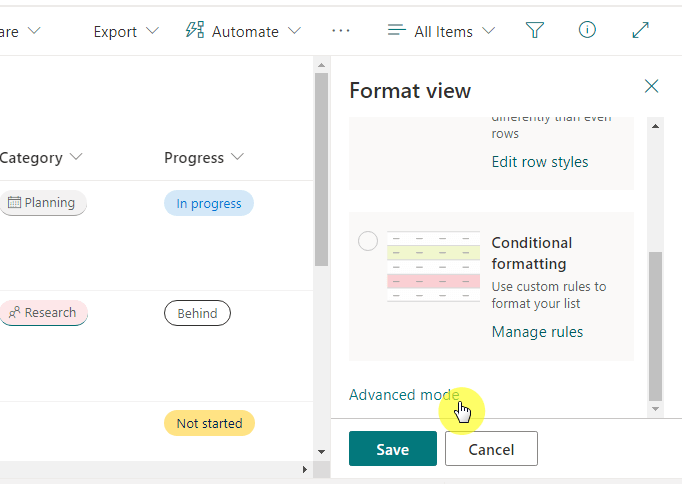The image size is (682, 484).
Task: Click the Format view panel scrollbar thumb
Action: 655,326
